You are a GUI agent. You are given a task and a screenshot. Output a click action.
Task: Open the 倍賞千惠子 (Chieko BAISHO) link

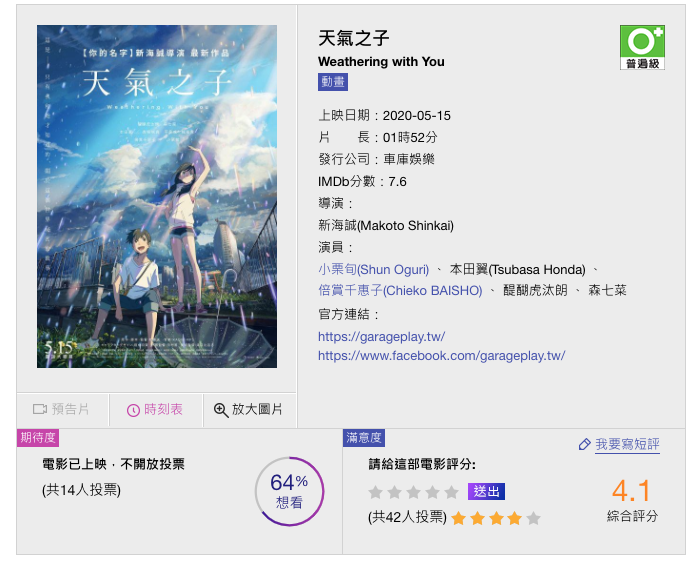pos(400,290)
